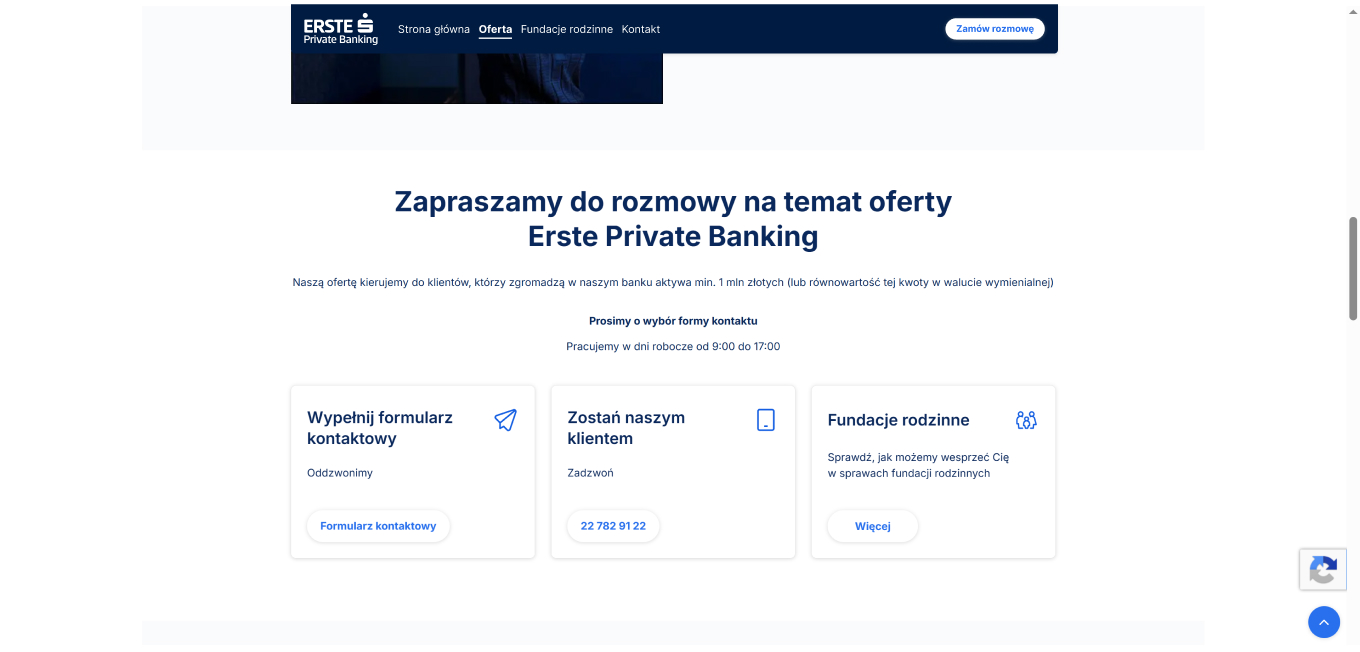Click the Zostań naszym klientem heading
The image size is (1360, 652).
tap(626, 428)
